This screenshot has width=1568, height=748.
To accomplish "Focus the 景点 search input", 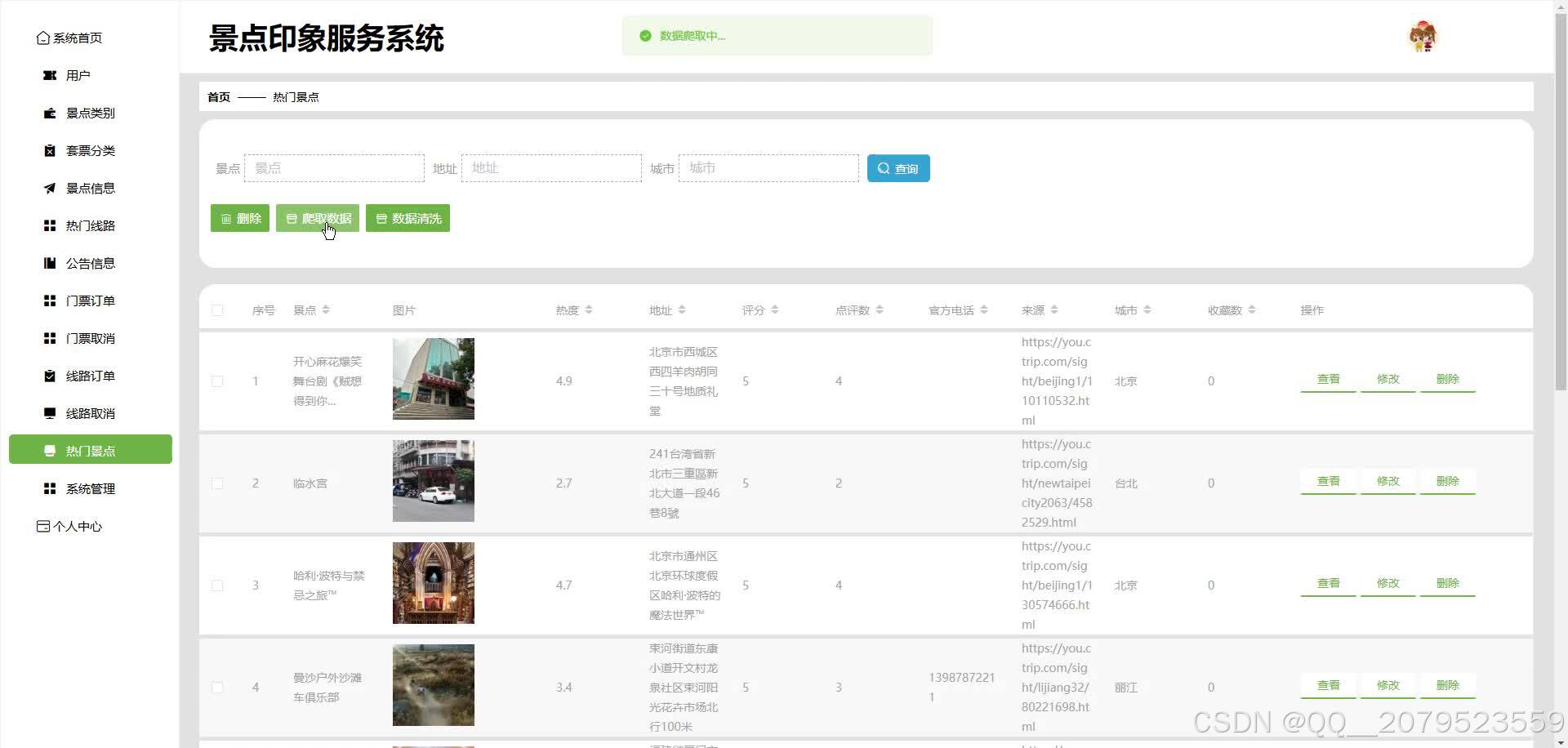I will [x=334, y=168].
